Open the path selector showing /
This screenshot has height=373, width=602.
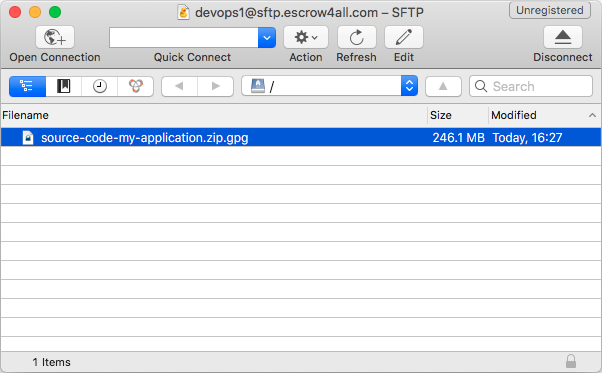(329, 86)
